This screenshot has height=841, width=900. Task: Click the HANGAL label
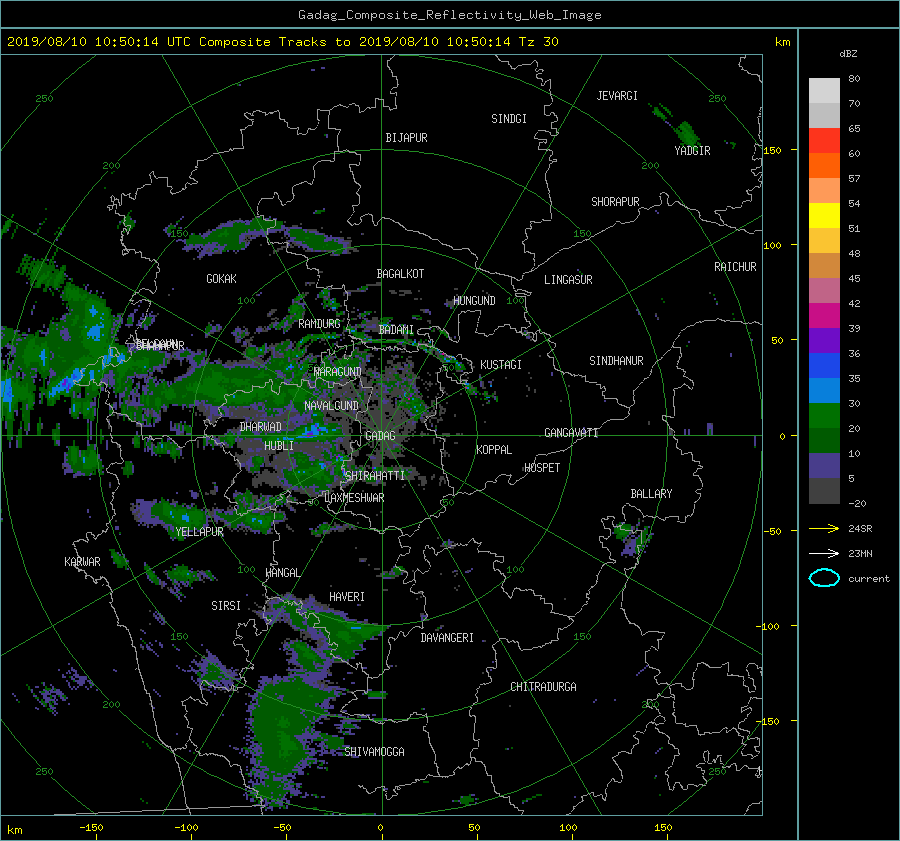click(282, 573)
